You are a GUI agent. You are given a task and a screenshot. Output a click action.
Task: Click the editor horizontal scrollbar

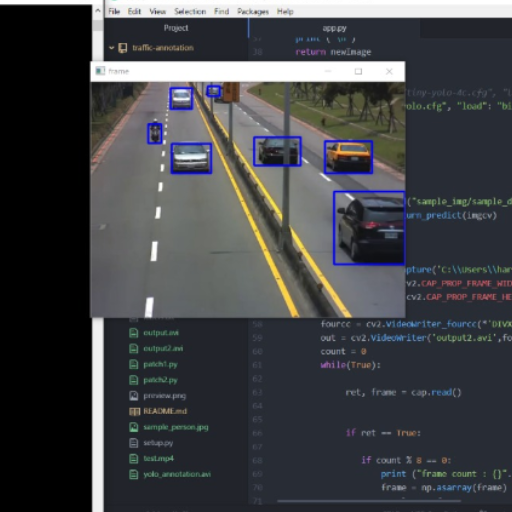[369, 501]
